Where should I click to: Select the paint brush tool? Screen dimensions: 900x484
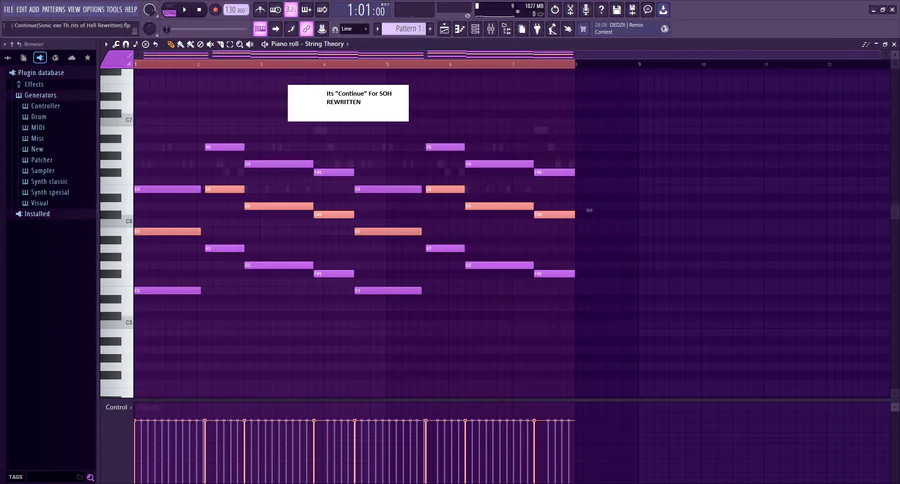tap(180, 44)
